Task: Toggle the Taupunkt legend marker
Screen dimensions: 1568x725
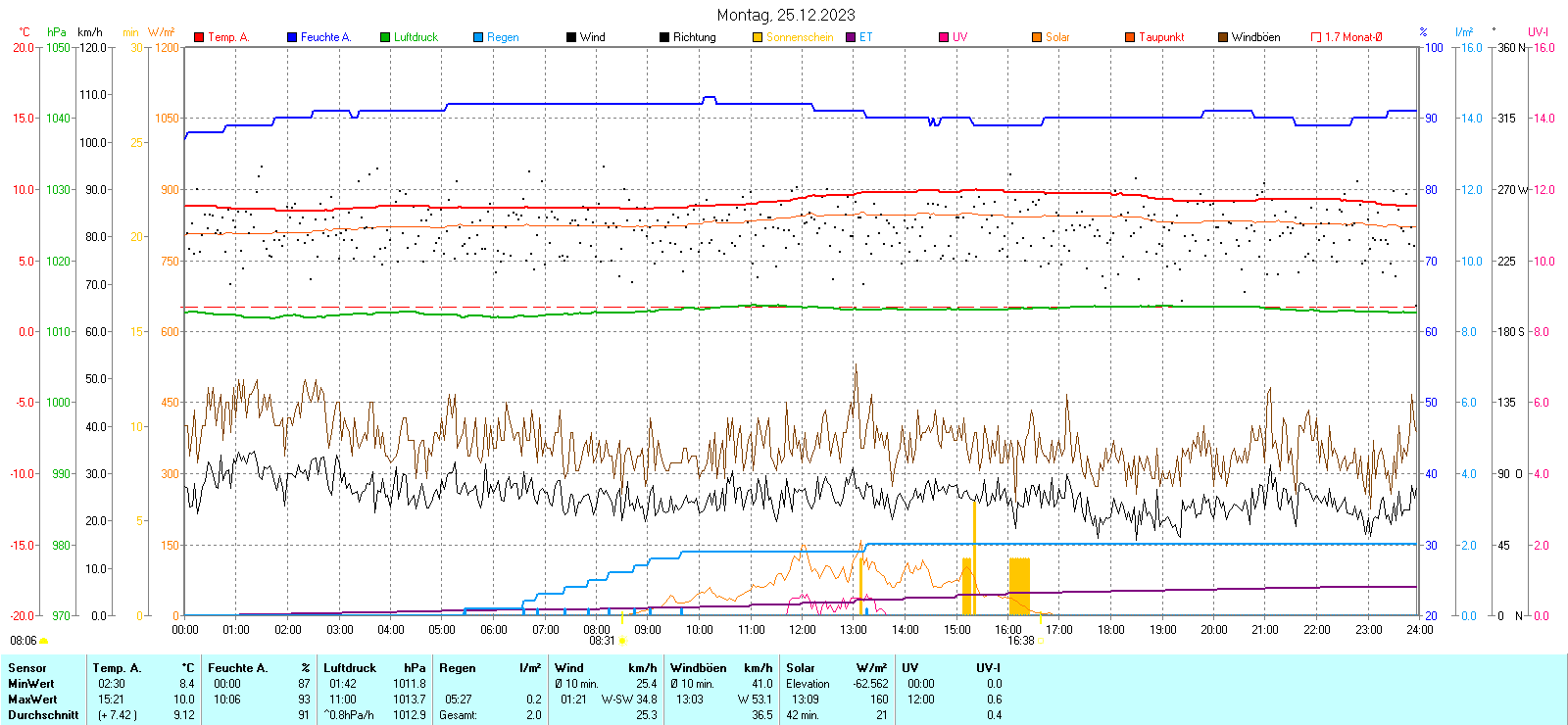Action: click(1130, 37)
